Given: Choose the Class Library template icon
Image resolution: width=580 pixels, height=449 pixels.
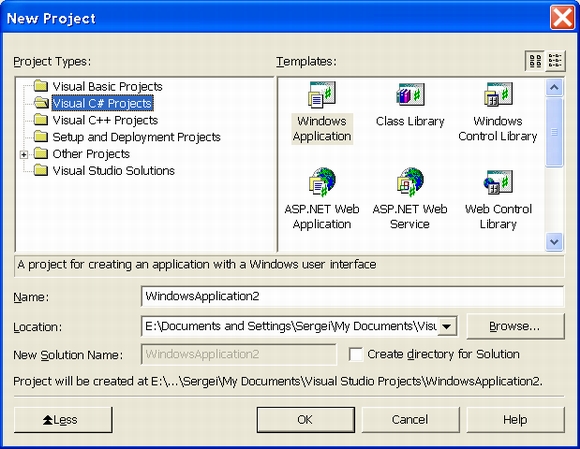Looking at the screenshot, I should [410, 95].
